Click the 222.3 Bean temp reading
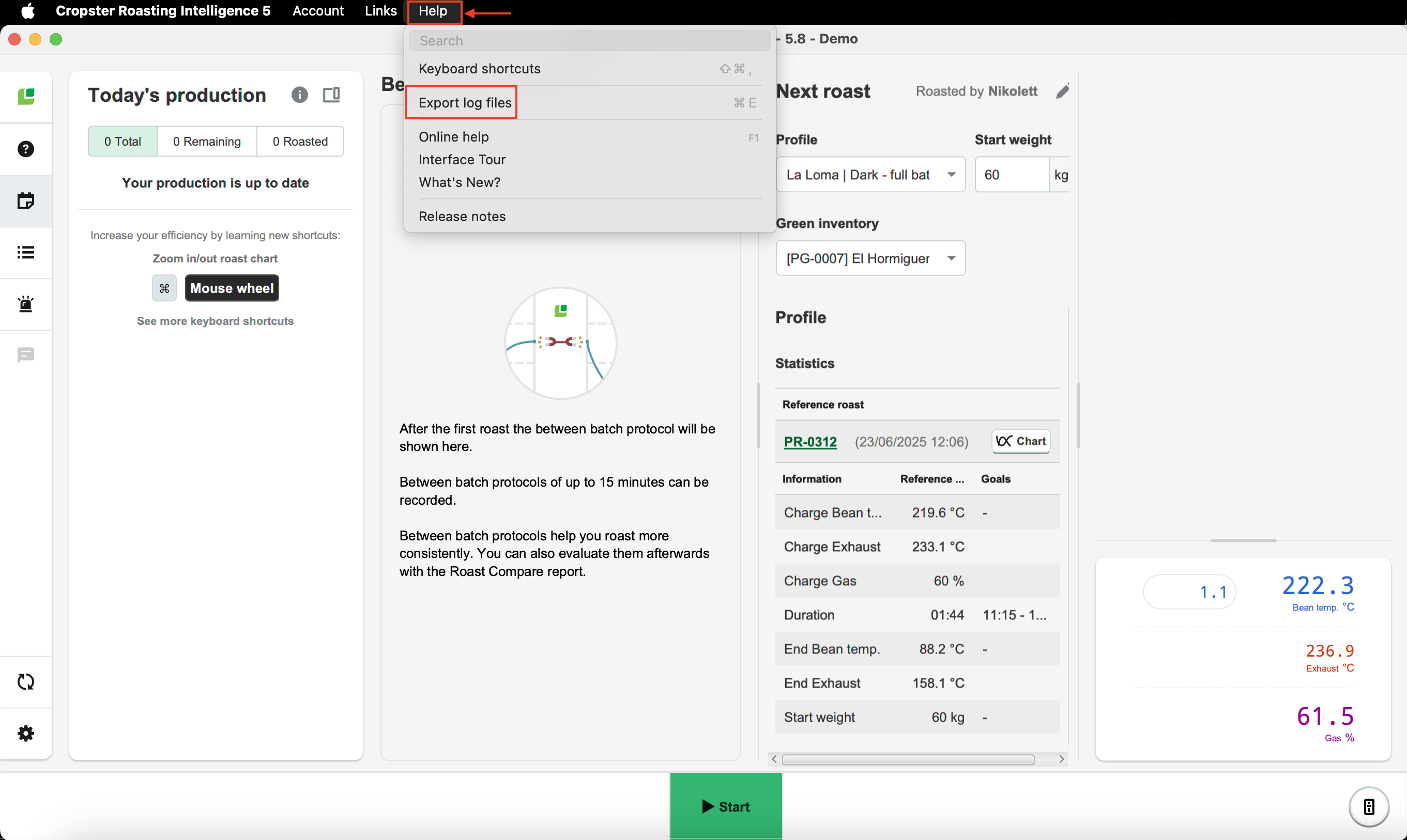Image resolution: width=1407 pixels, height=840 pixels. tap(1318, 586)
